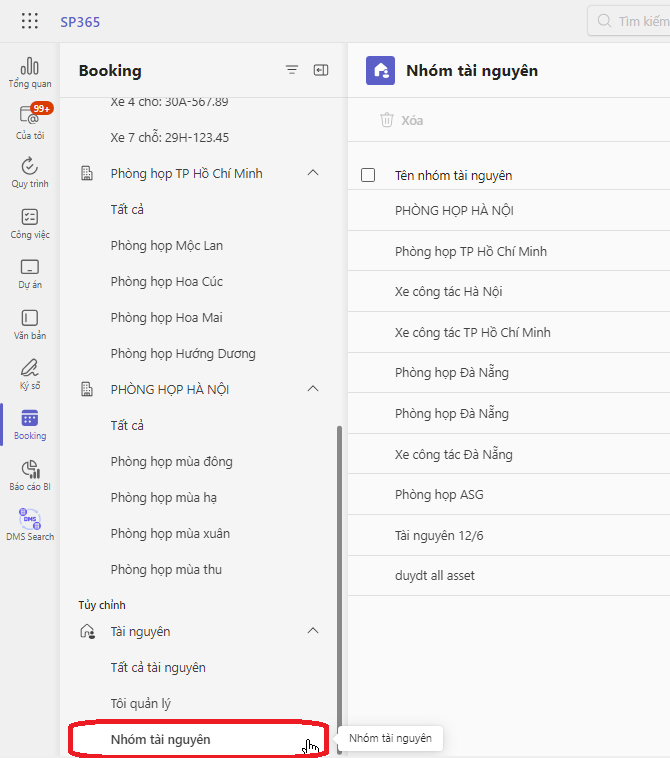This screenshot has height=758, width=670.
Task: Select Phòng họp Hoa Mai in sidebar
Action: [x=166, y=317]
